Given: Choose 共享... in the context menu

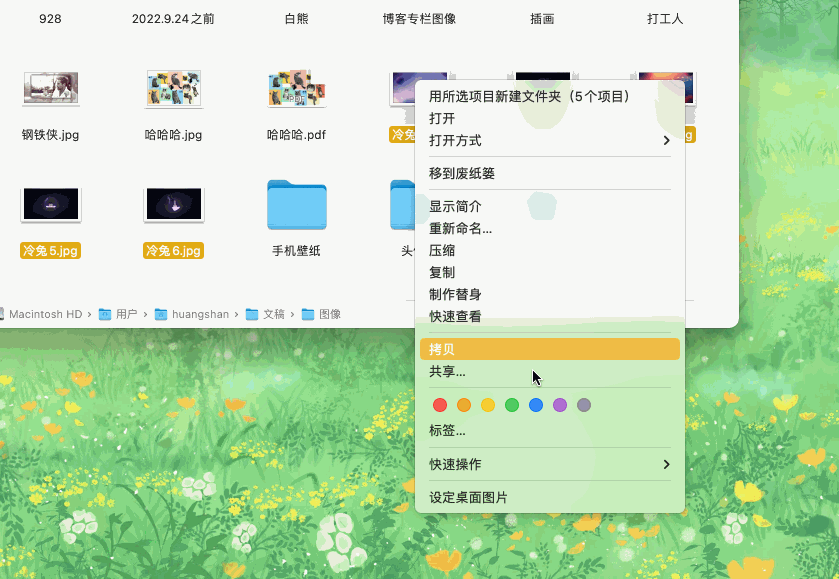Looking at the screenshot, I should [550, 371].
